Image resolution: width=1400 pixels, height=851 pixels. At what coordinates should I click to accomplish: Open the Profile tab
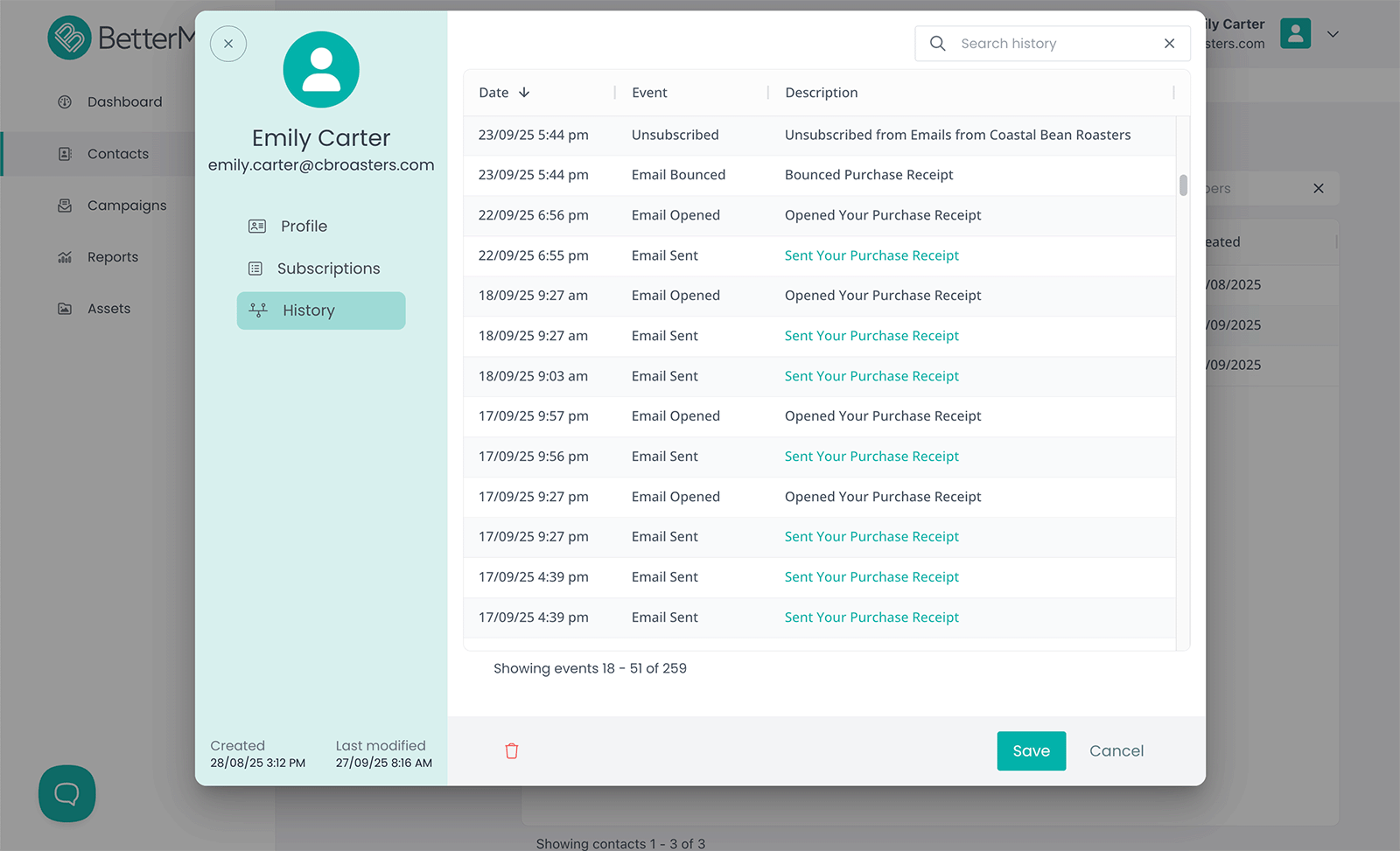tap(304, 227)
